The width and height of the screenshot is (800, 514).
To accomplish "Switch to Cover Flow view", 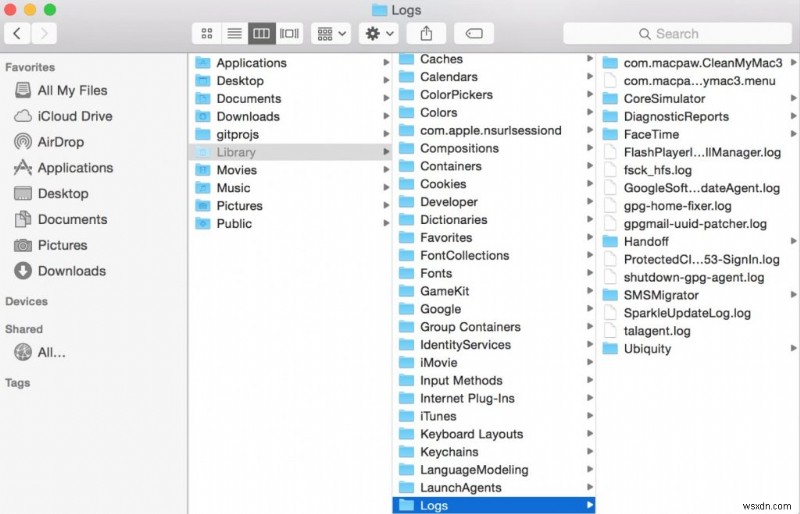I will [289, 34].
